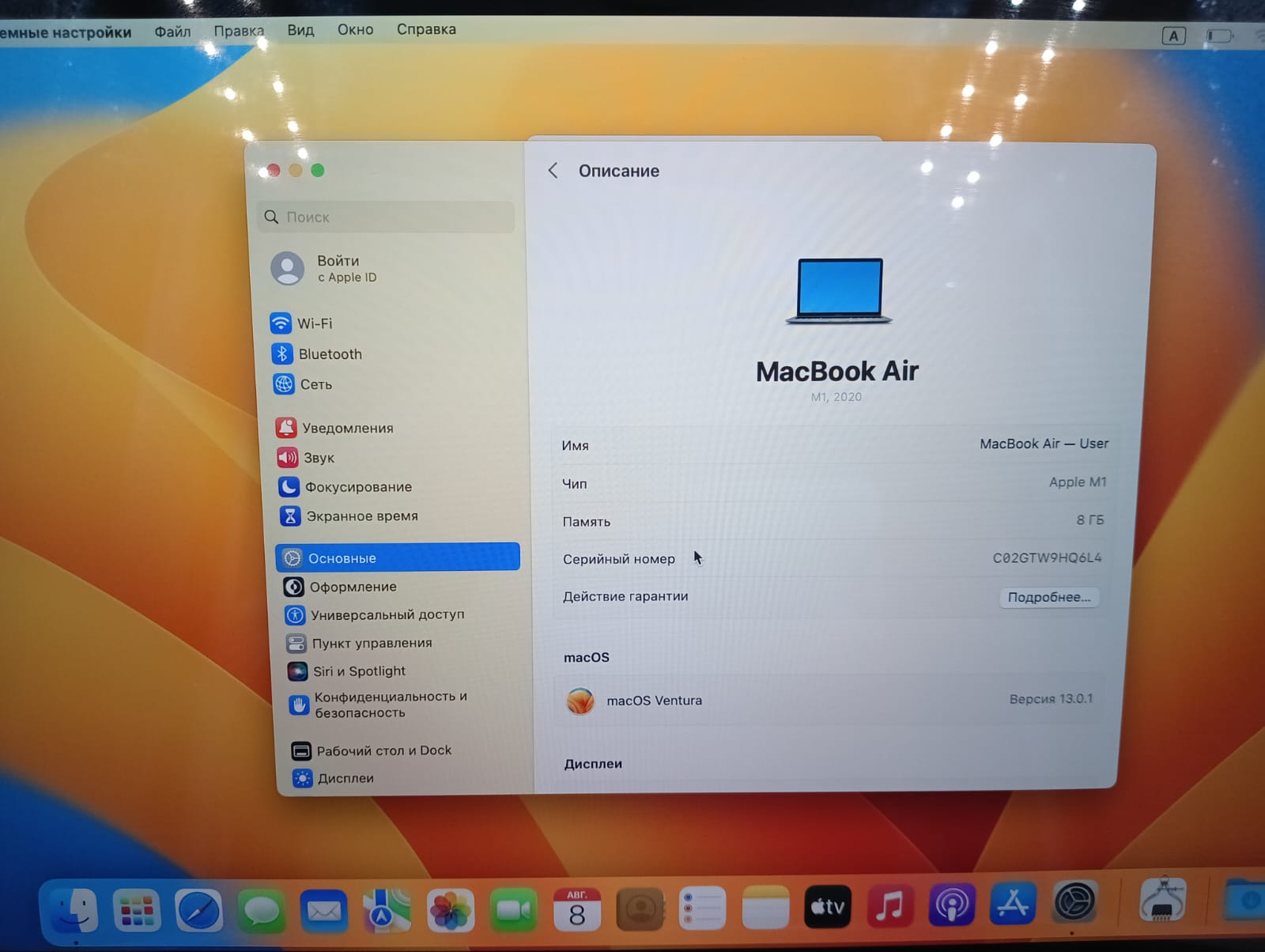Launch Safari from the Dock
The height and width of the screenshot is (952, 1265).
point(198,910)
